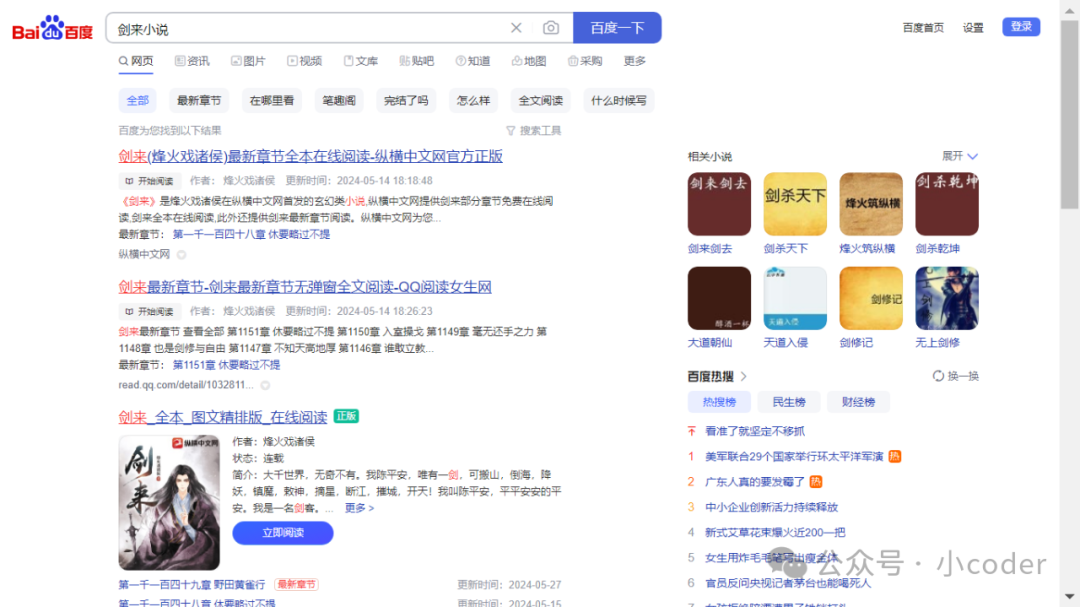
Task: Click the info icon beside 纵横中文网
Action: [179, 253]
